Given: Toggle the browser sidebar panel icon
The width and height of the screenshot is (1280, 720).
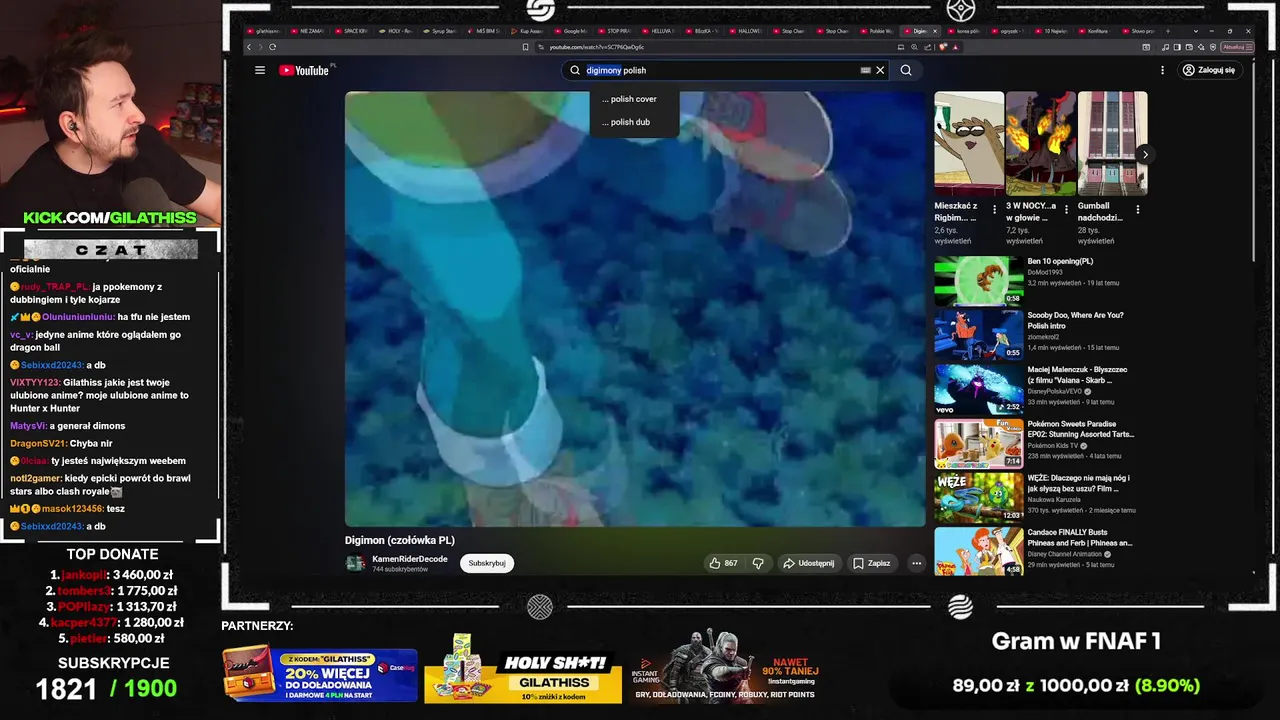Looking at the screenshot, I should point(1177,47).
